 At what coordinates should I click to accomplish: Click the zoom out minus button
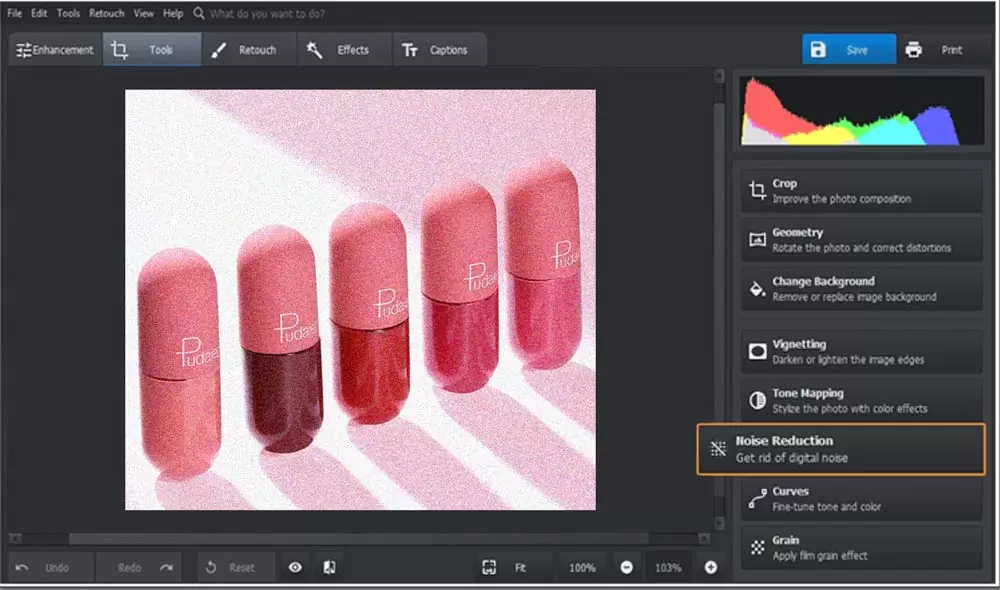[627, 567]
